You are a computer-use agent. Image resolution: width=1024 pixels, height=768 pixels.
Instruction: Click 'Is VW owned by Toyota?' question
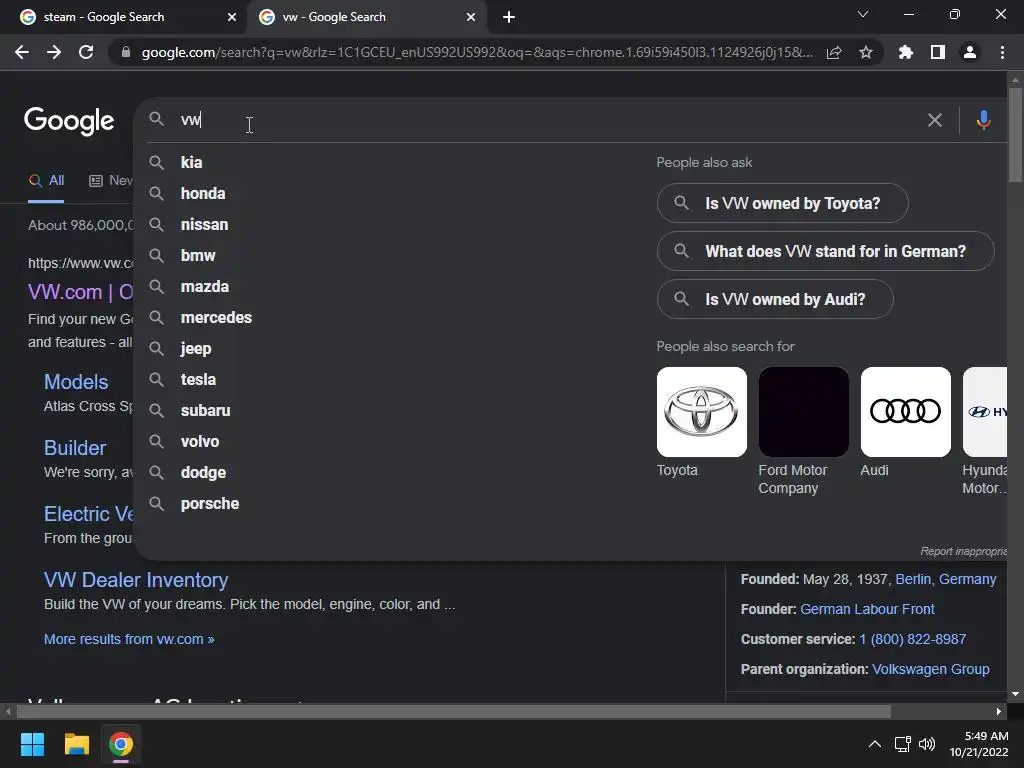click(782, 203)
